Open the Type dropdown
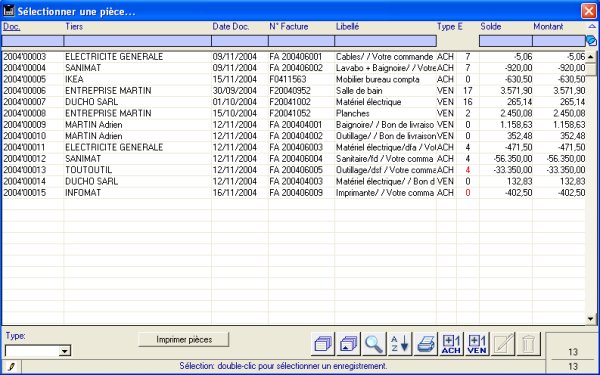Viewport: 600px width, 375px height. [x=65, y=351]
